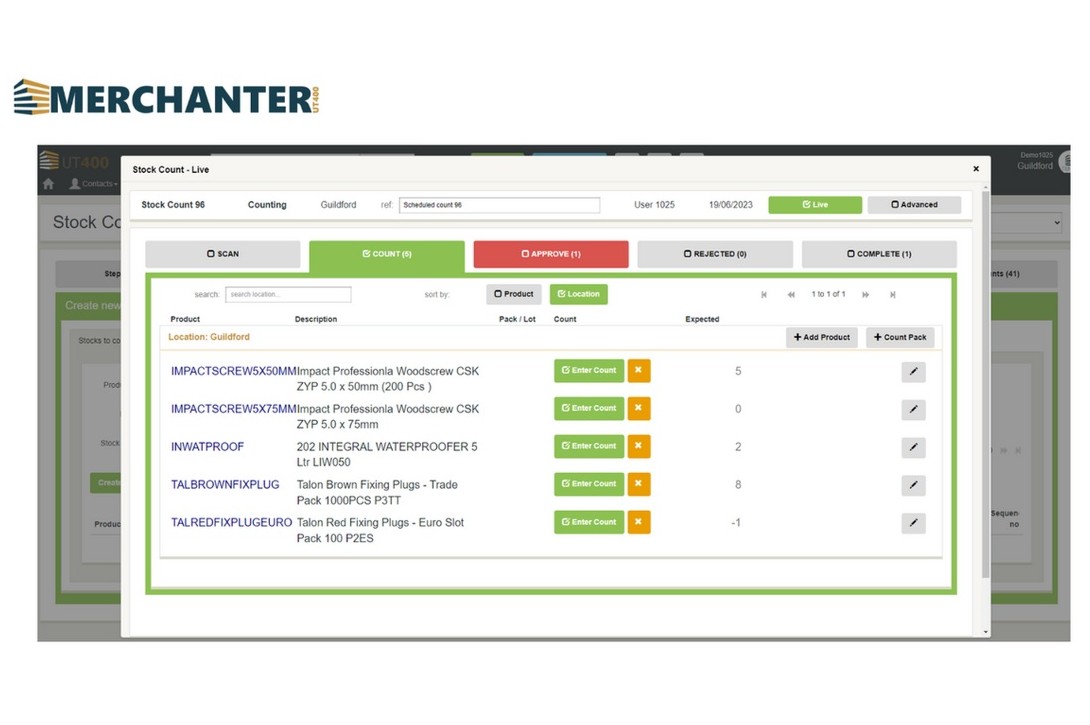Click orange X button for TALBROWNFIXPLUG row
The image size is (1090, 725).
point(639,484)
